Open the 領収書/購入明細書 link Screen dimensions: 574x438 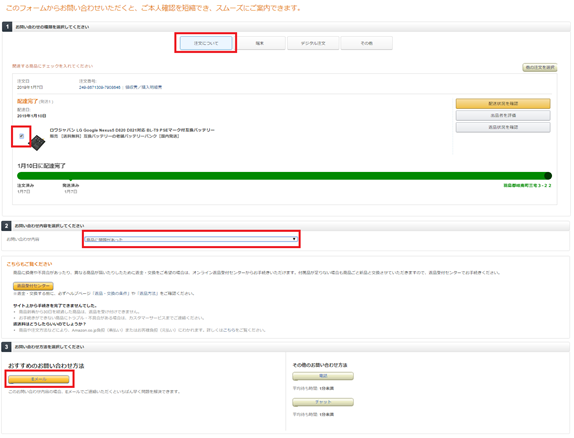[x=144, y=87]
